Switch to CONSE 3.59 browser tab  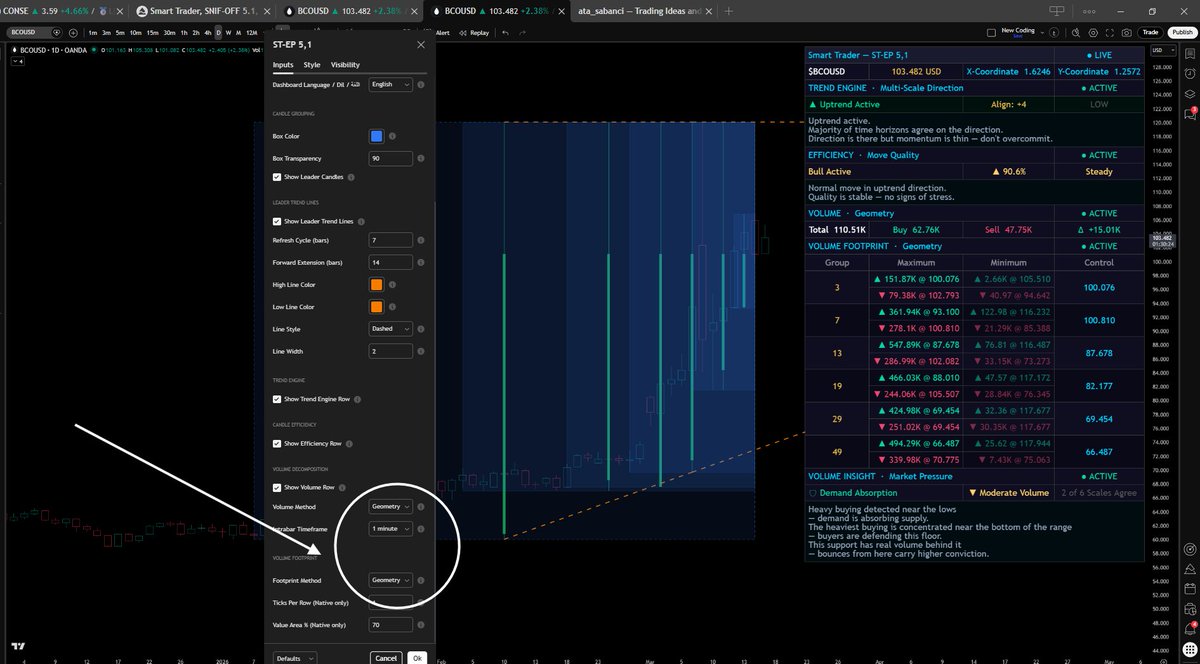[62, 11]
